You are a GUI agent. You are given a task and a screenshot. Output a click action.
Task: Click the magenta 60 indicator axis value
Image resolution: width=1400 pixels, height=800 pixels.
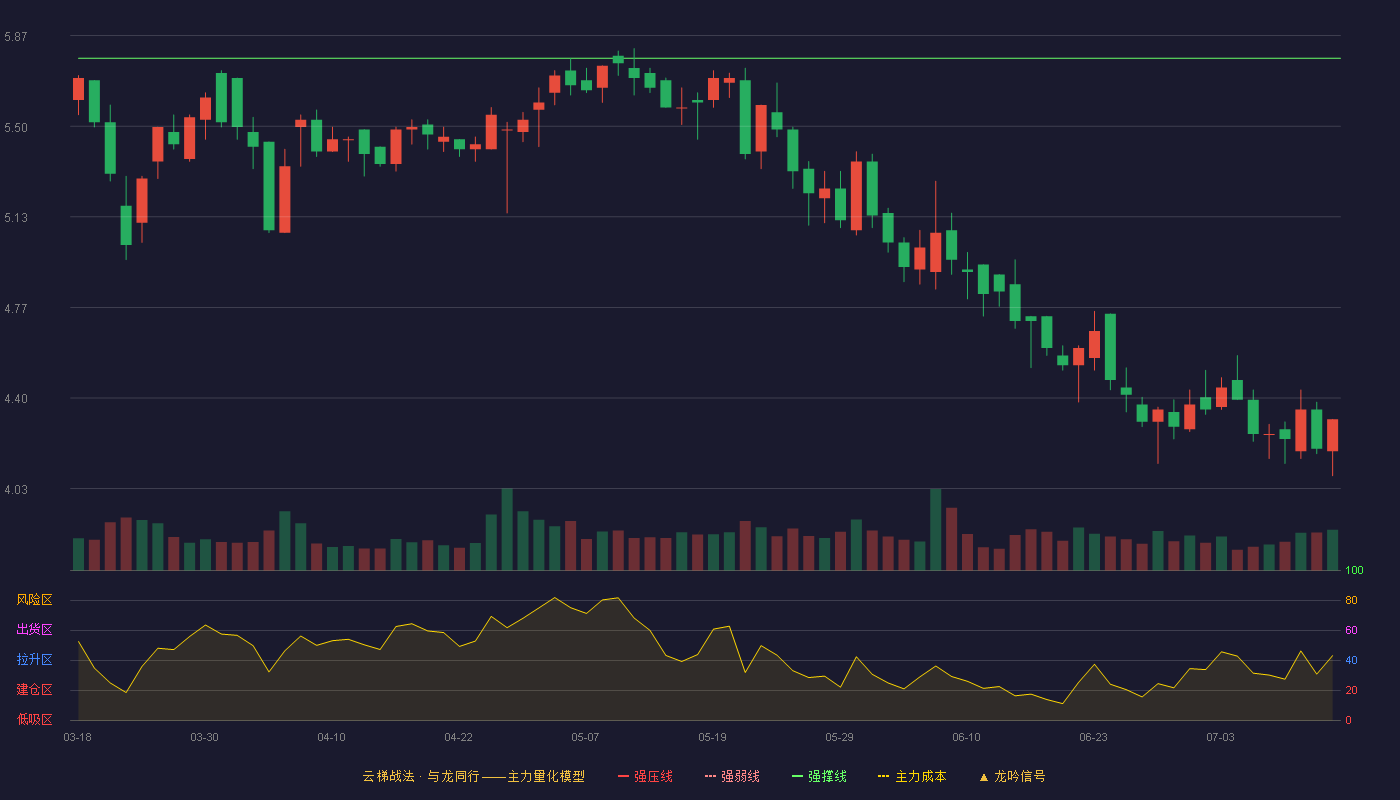[x=1351, y=630]
